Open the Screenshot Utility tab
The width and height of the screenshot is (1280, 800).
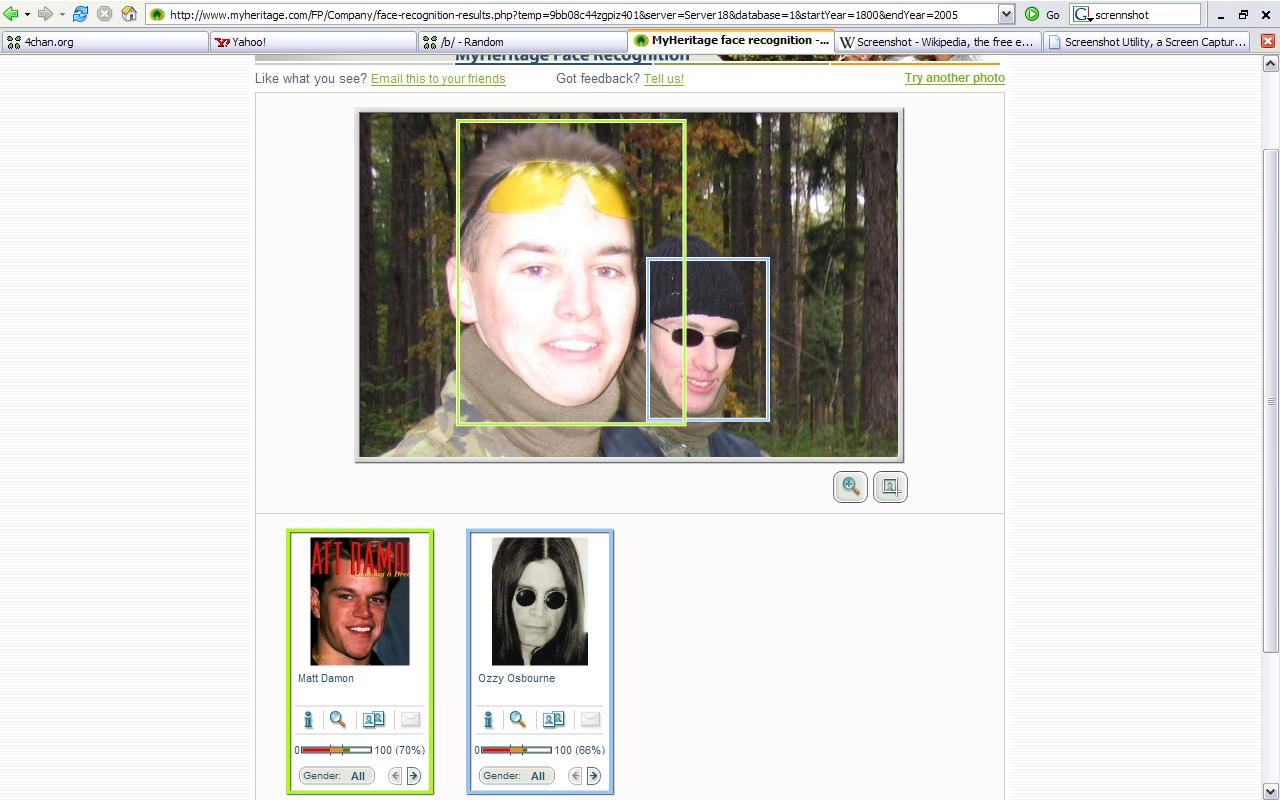click(x=1147, y=42)
